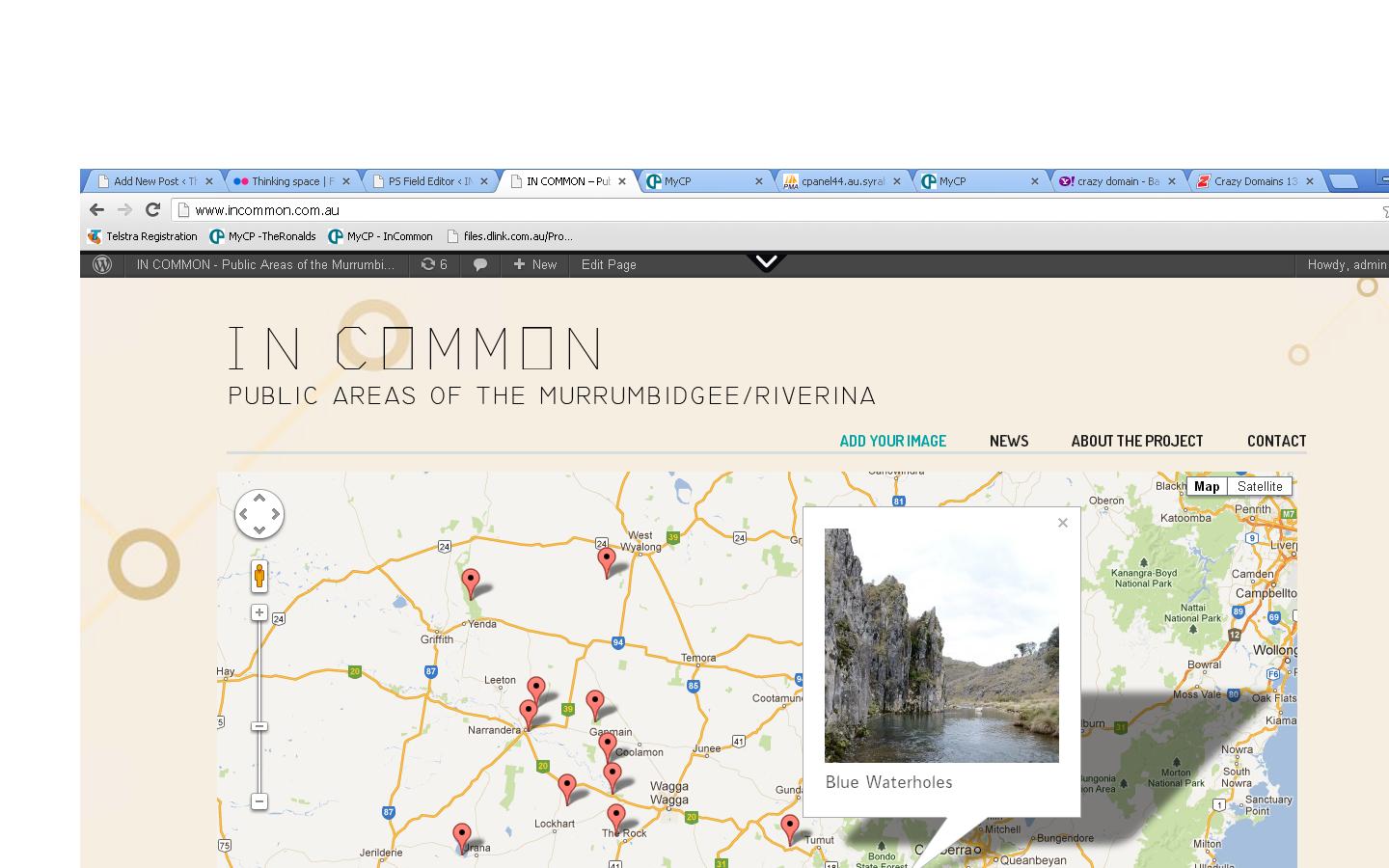Click the map marker above Urana

pos(462,838)
